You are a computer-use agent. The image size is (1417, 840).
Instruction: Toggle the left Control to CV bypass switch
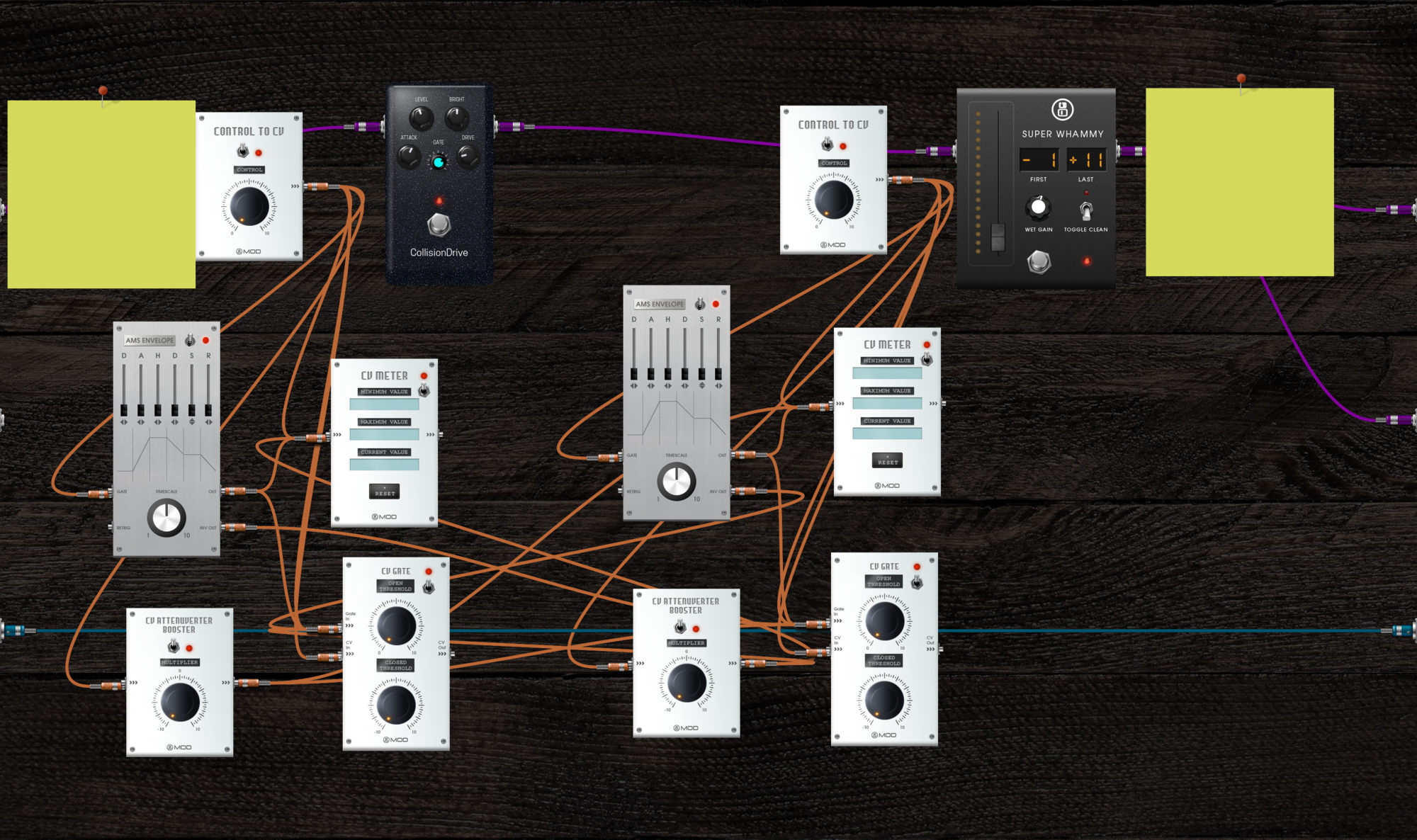(243, 151)
